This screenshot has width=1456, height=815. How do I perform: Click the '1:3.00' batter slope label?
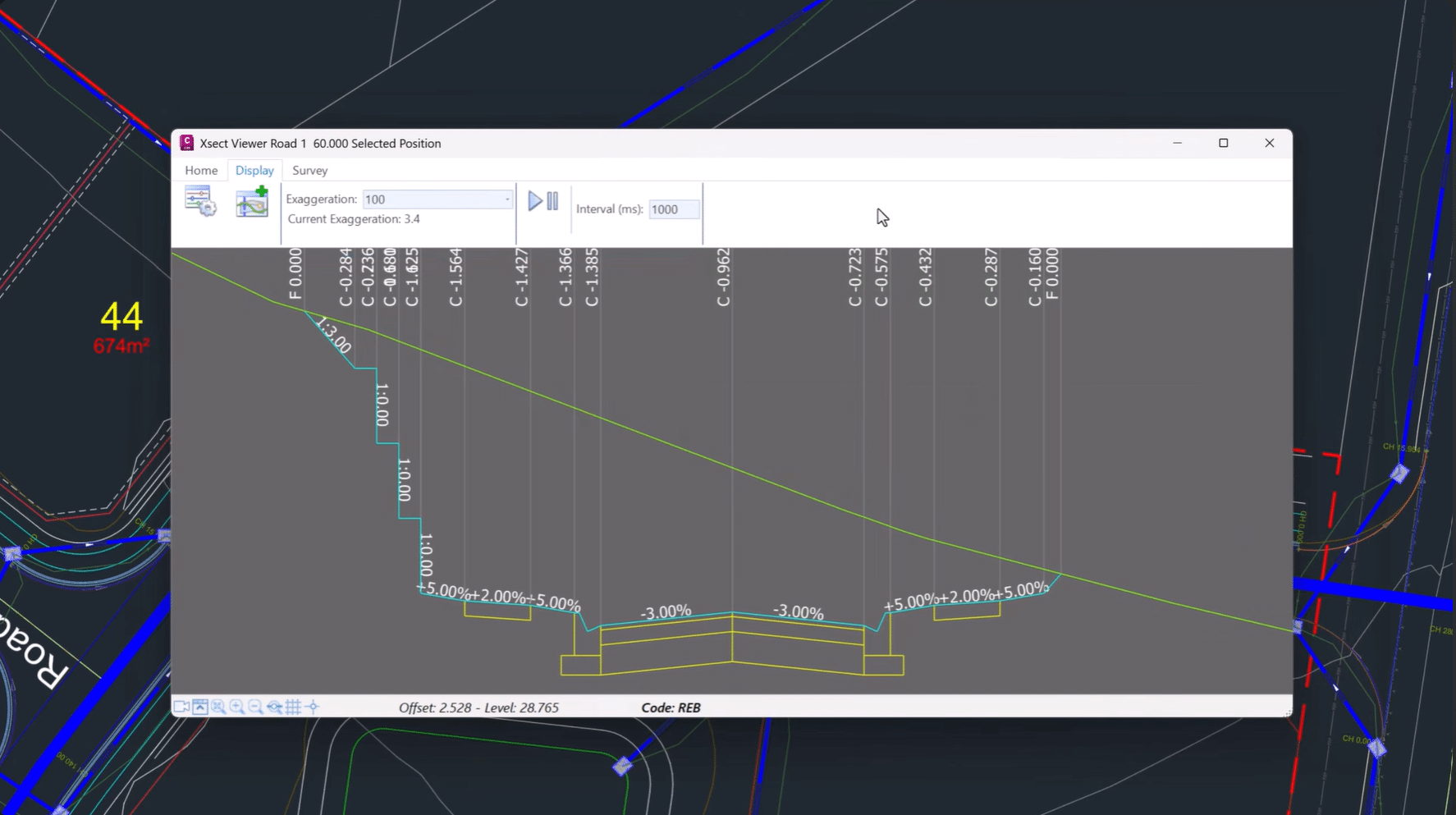334,335
